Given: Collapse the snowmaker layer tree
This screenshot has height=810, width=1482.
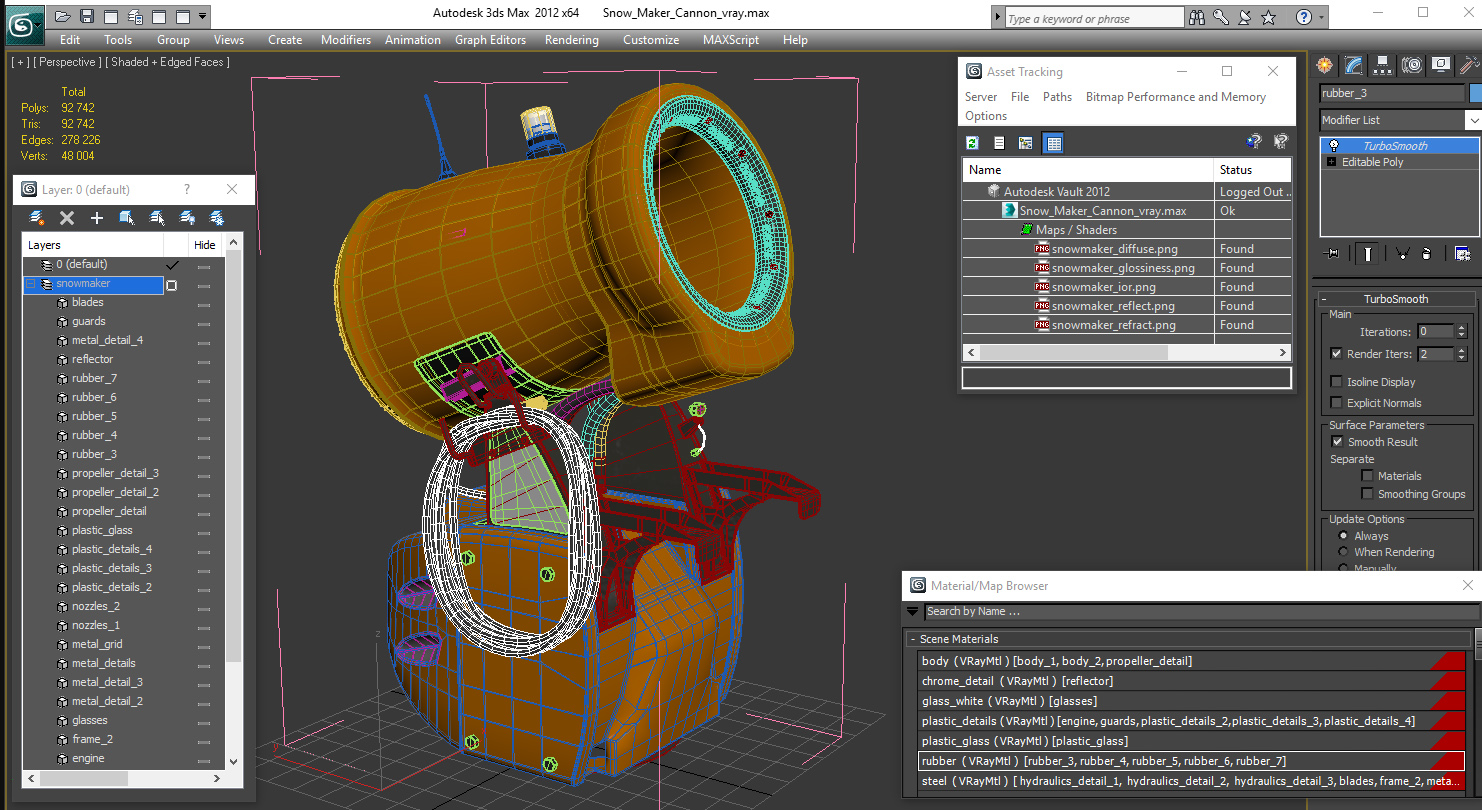Looking at the screenshot, I should coord(31,284).
